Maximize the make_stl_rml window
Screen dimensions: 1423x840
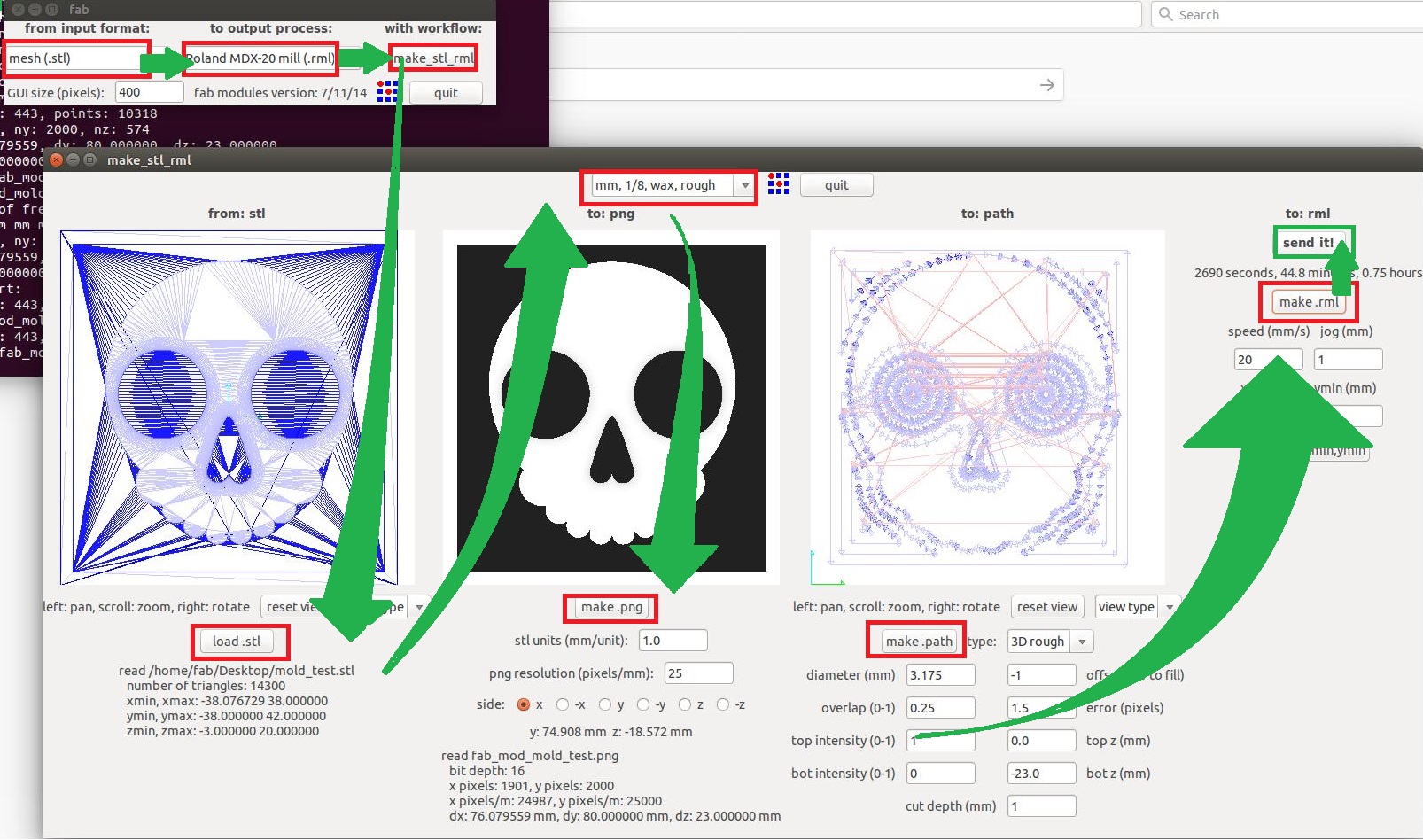89,160
